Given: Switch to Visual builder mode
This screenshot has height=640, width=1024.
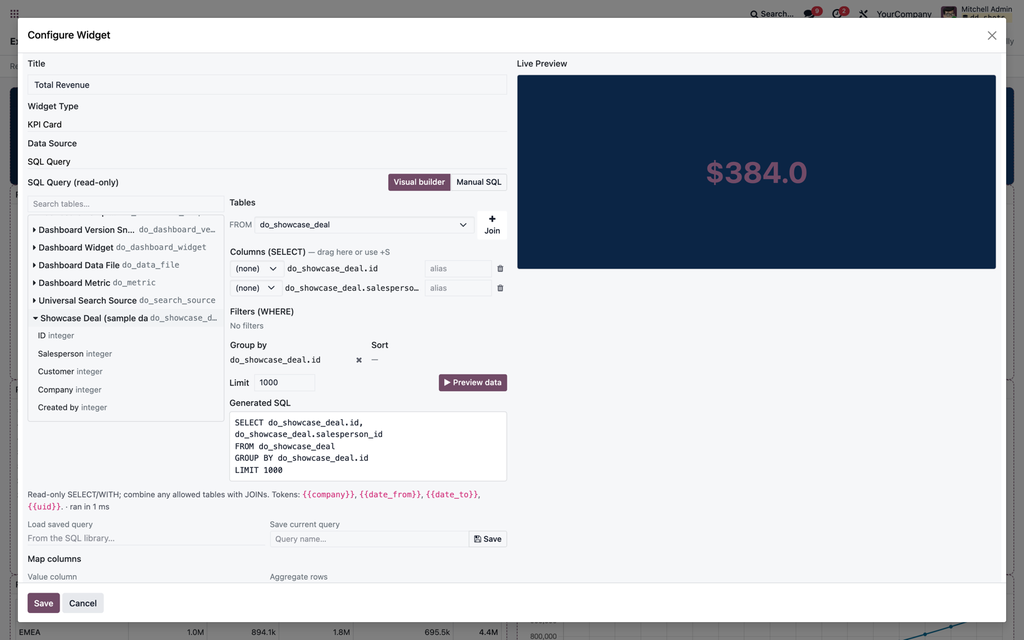Looking at the screenshot, I should pos(419,182).
